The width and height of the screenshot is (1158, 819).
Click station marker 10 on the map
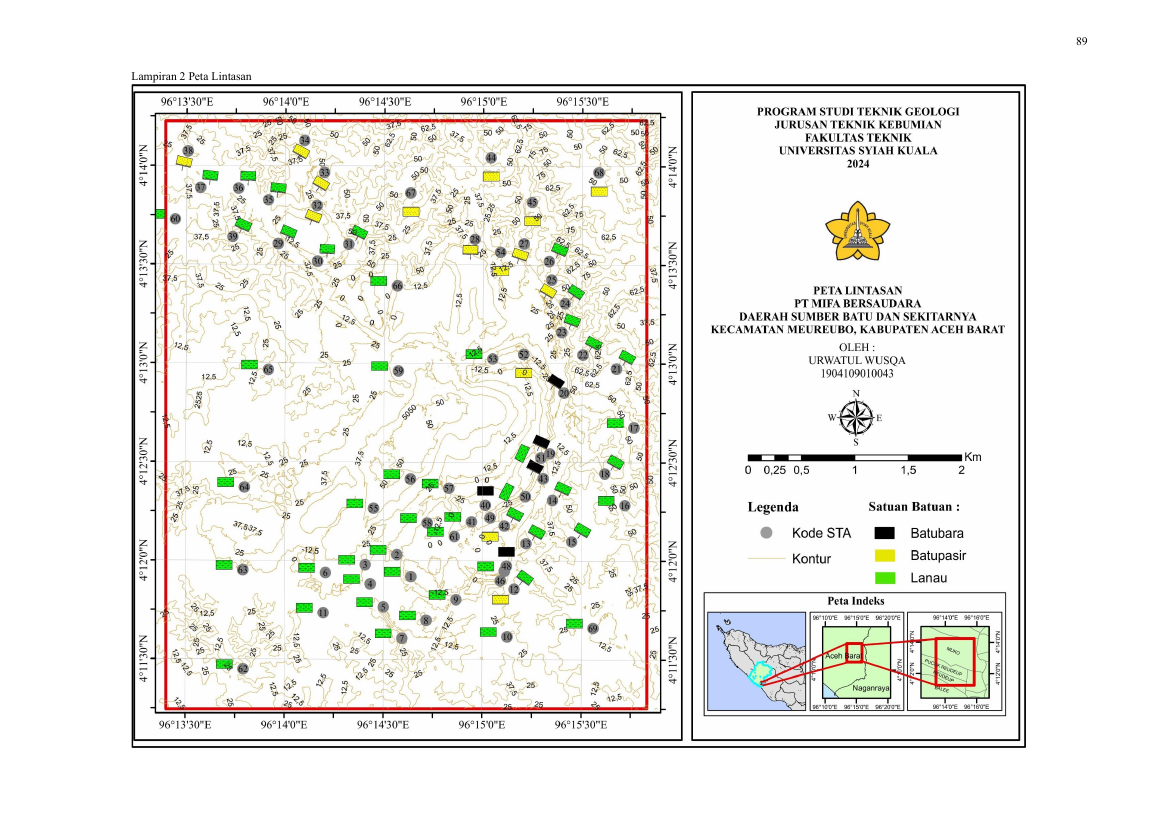point(507,637)
